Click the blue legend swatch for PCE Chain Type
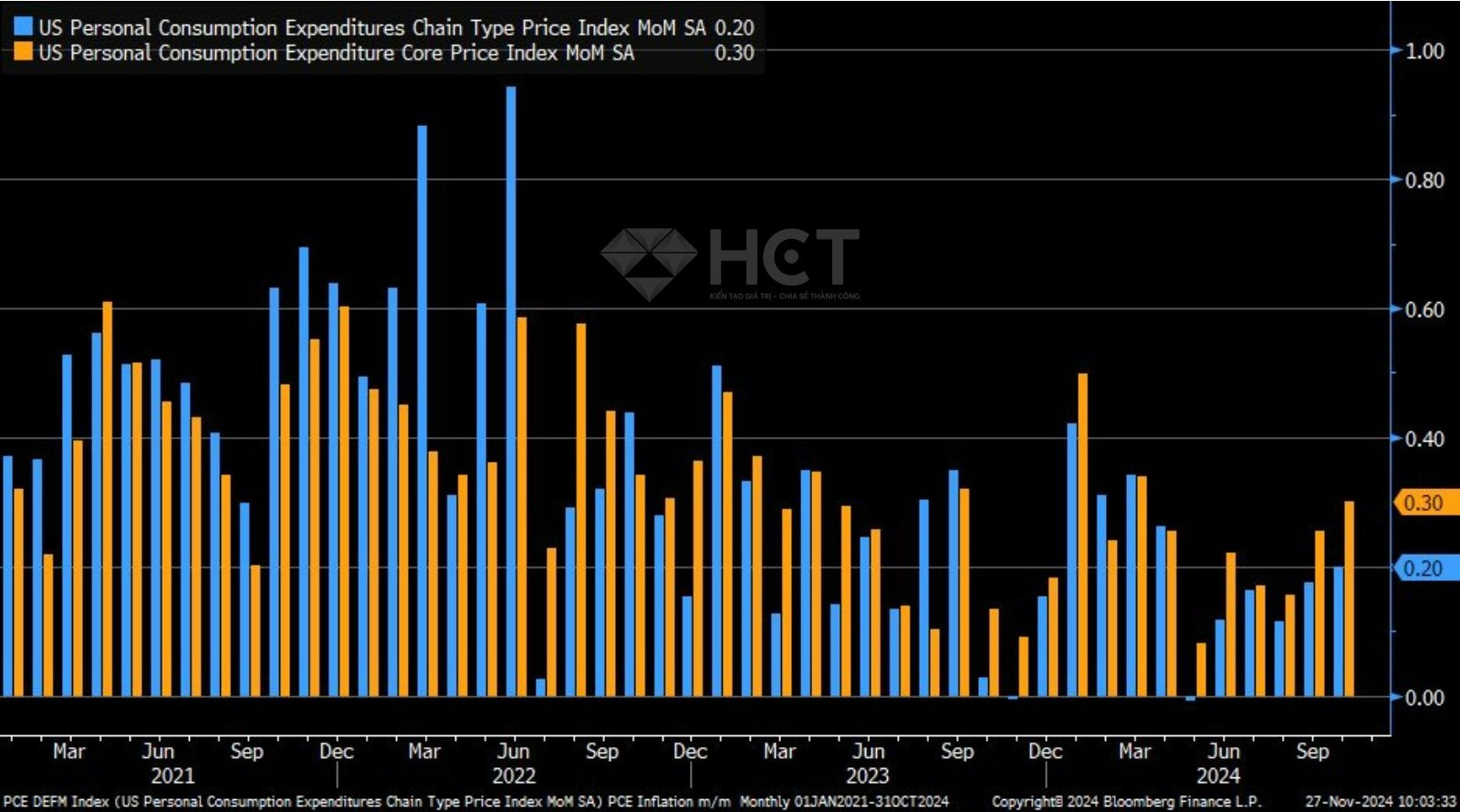The width and height of the screenshot is (1460, 812). 24,26
